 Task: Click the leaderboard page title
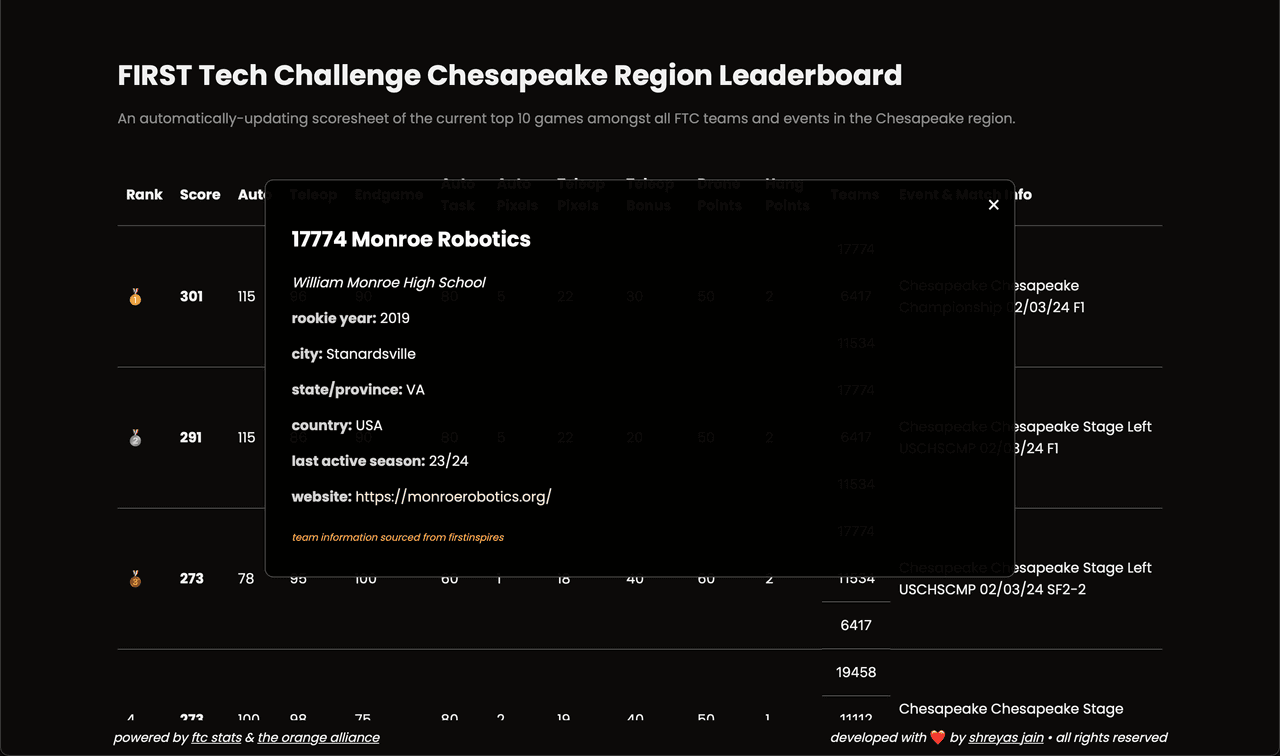[x=510, y=76]
